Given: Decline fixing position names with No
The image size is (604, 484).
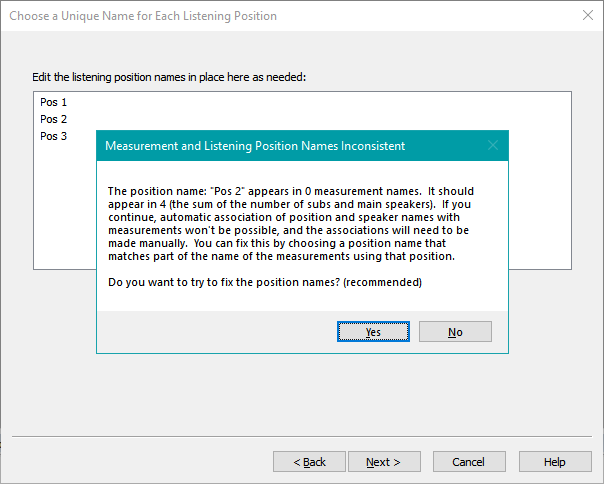Looking at the screenshot, I should pyautogui.click(x=455, y=332).
